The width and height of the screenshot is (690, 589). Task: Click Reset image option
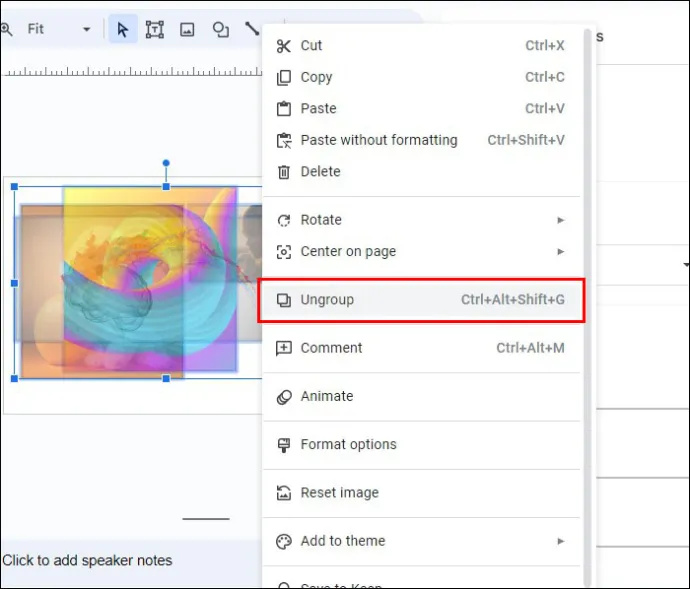click(x=420, y=493)
